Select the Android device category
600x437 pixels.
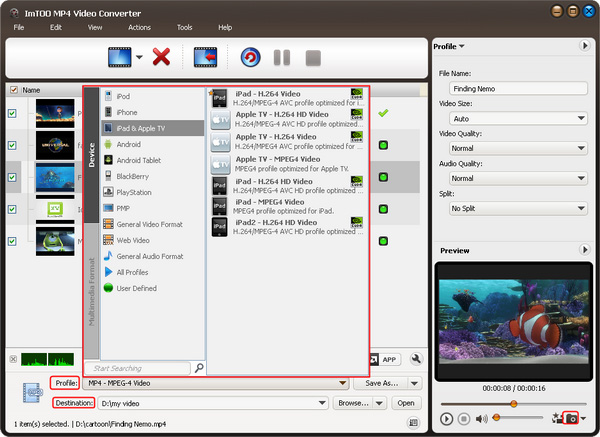click(x=153, y=144)
